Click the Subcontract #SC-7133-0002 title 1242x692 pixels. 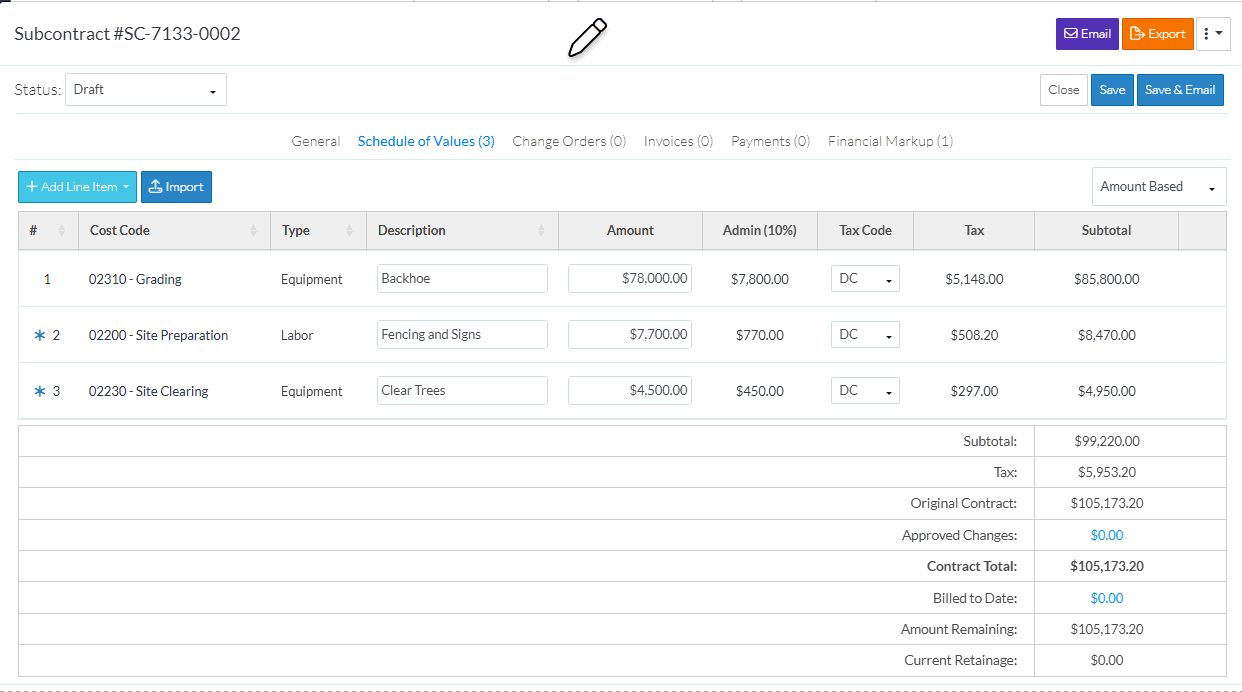tap(127, 34)
